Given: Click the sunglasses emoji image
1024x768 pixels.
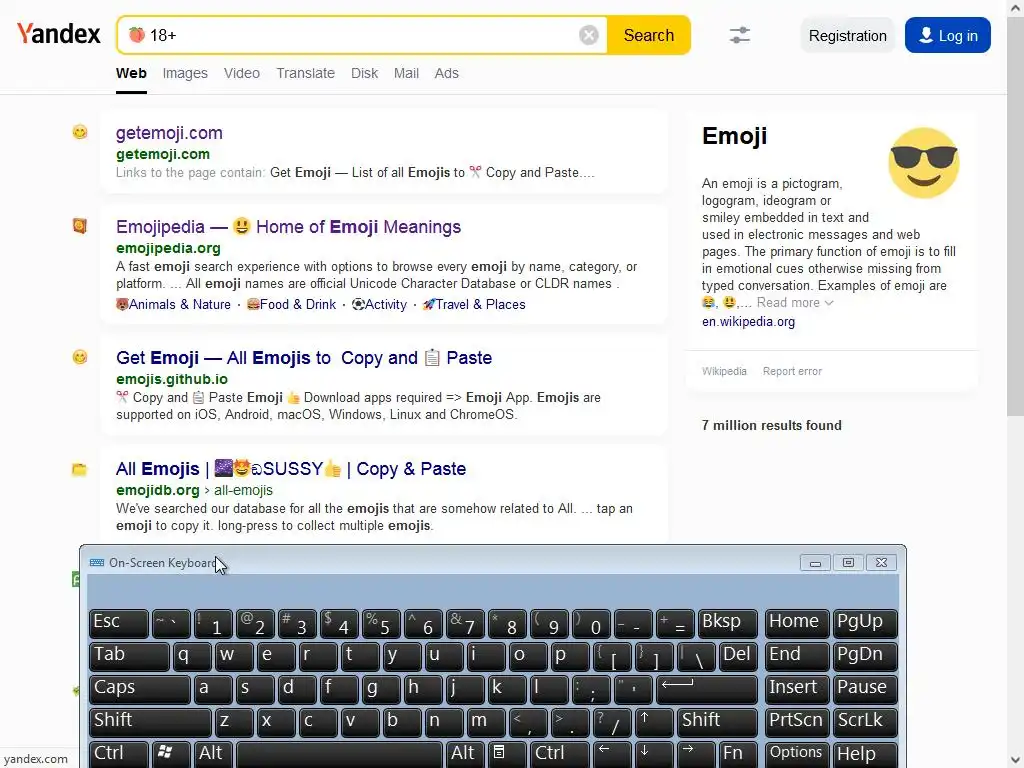Looking at the screenshot, I should (x=923, y=163).
